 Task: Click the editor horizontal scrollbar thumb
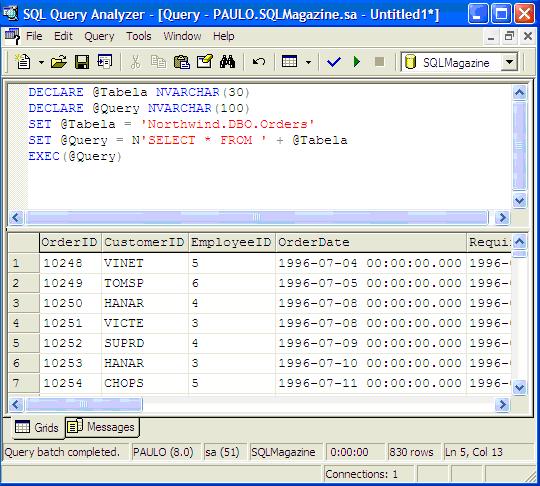(257, 217)
